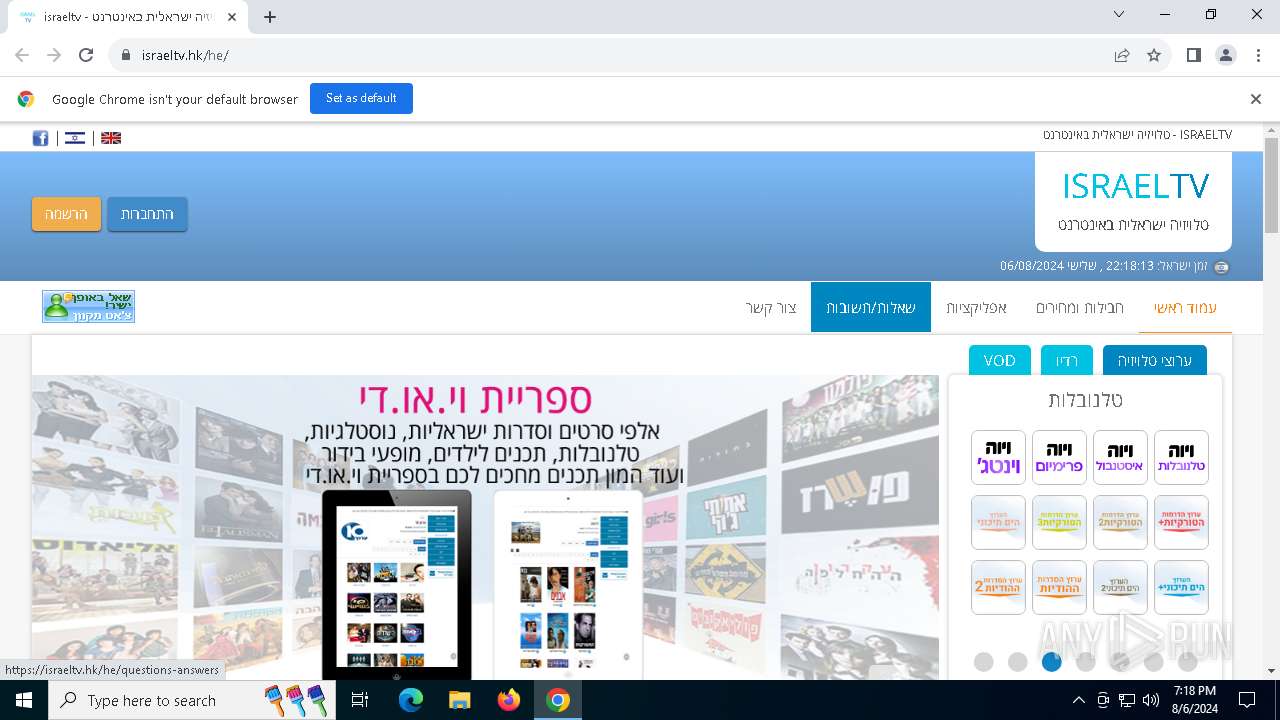
Task: Open Chrome three-dot menu
Action: (x=1258, y=55)
